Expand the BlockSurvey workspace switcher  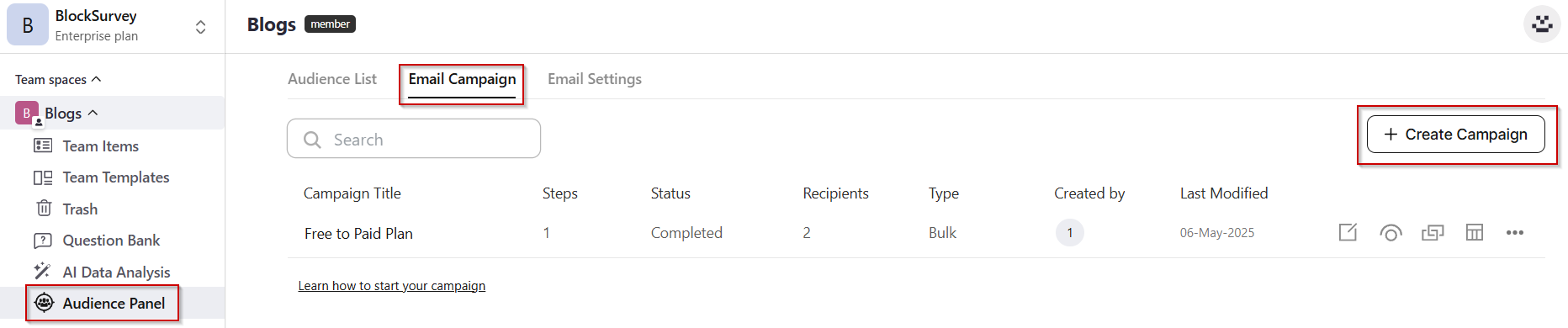click(x=200, y=27)
